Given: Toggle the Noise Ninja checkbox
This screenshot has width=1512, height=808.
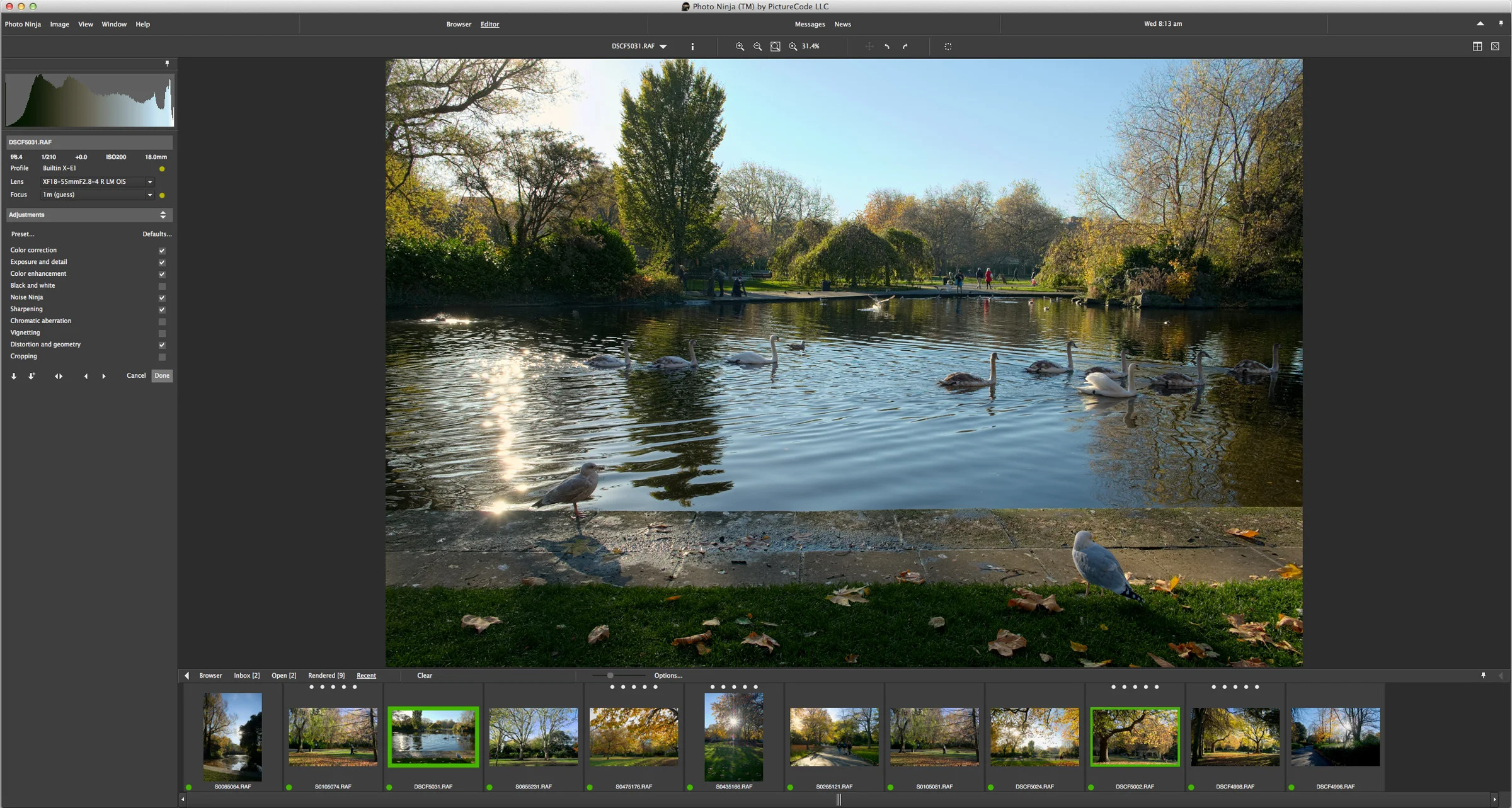Looking at the screenshot, I should tap(162, 298).
